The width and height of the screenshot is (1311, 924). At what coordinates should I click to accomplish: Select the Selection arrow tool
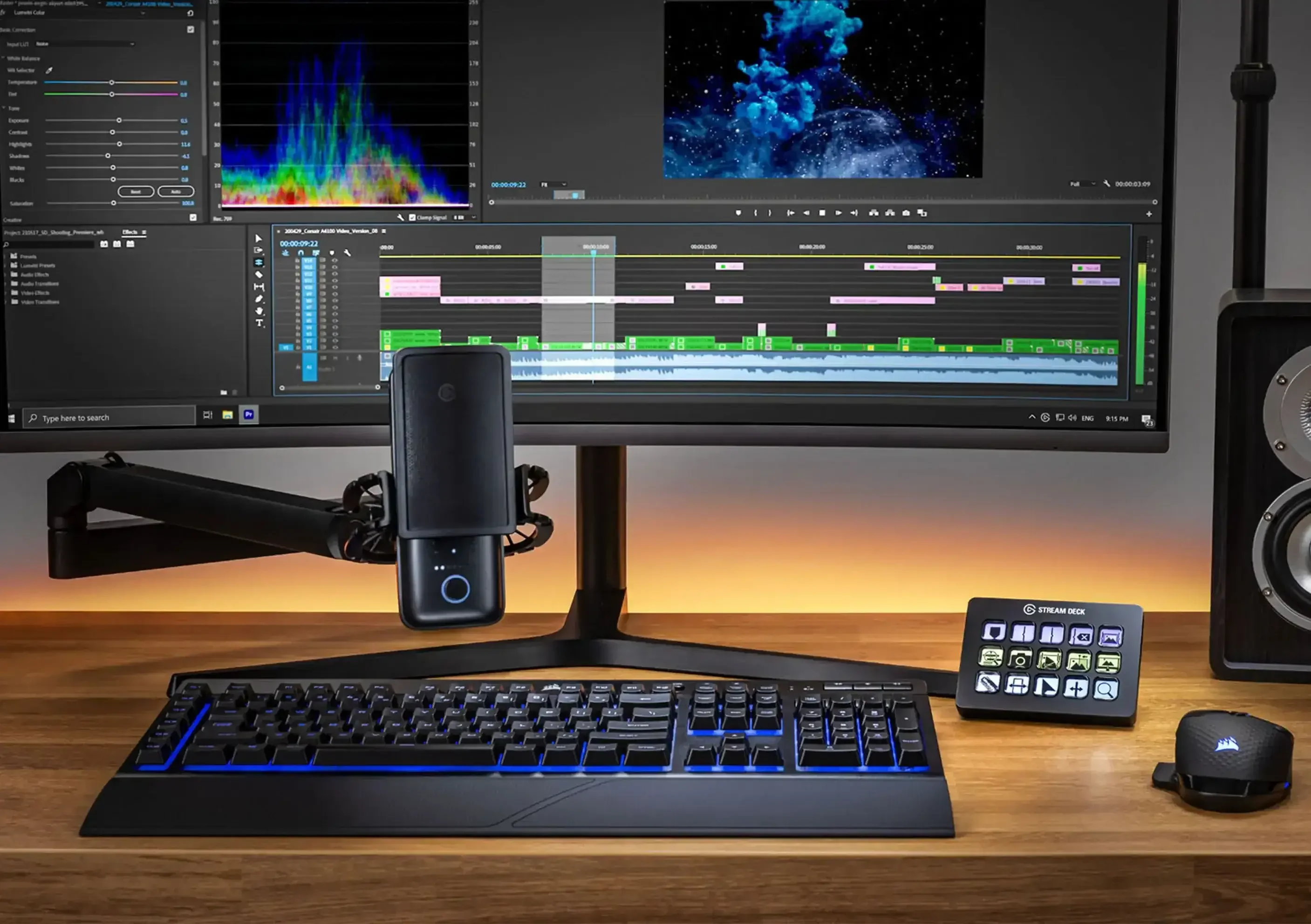click(x=258, y=238)
